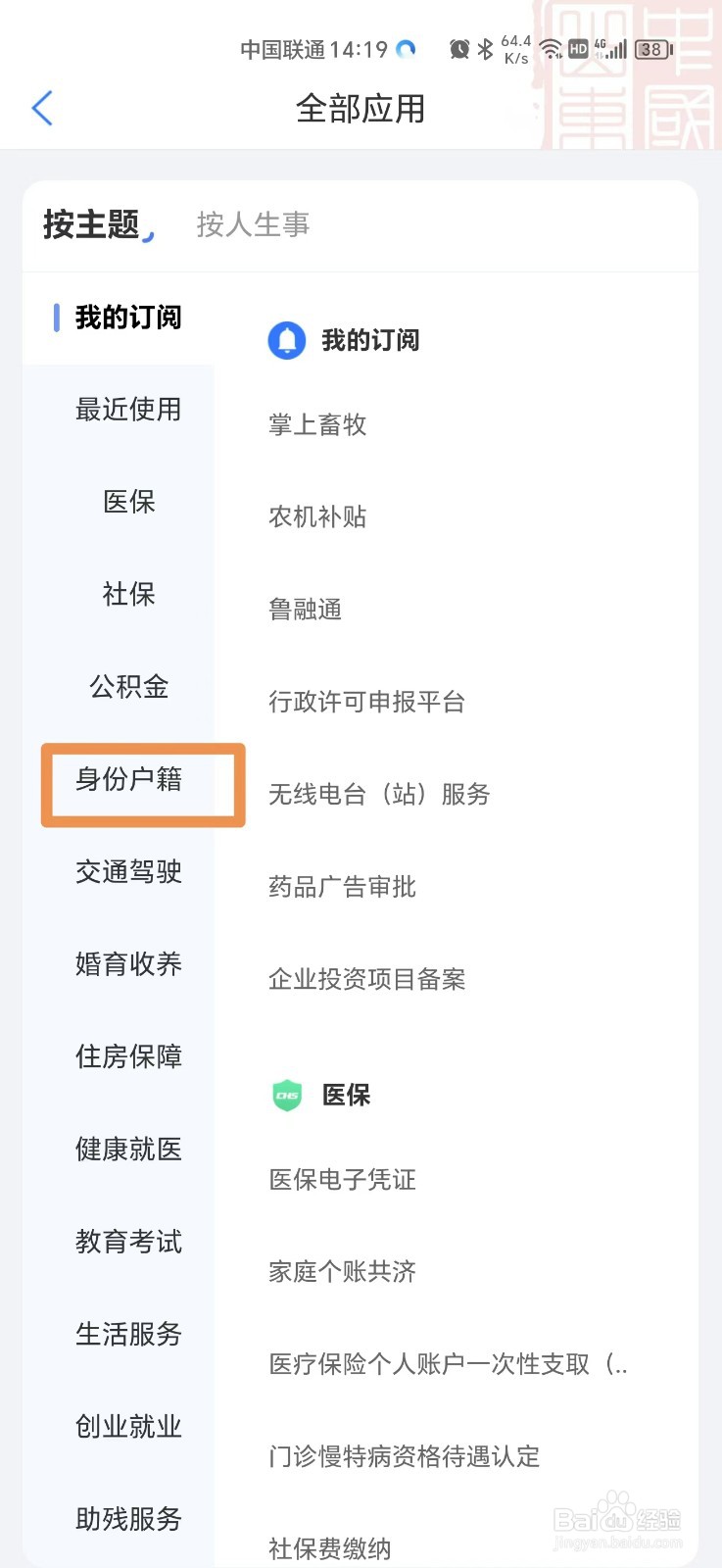Tap the alarm clock status icon
Screen dimensions: 722x1568
(x=458, y=49)
